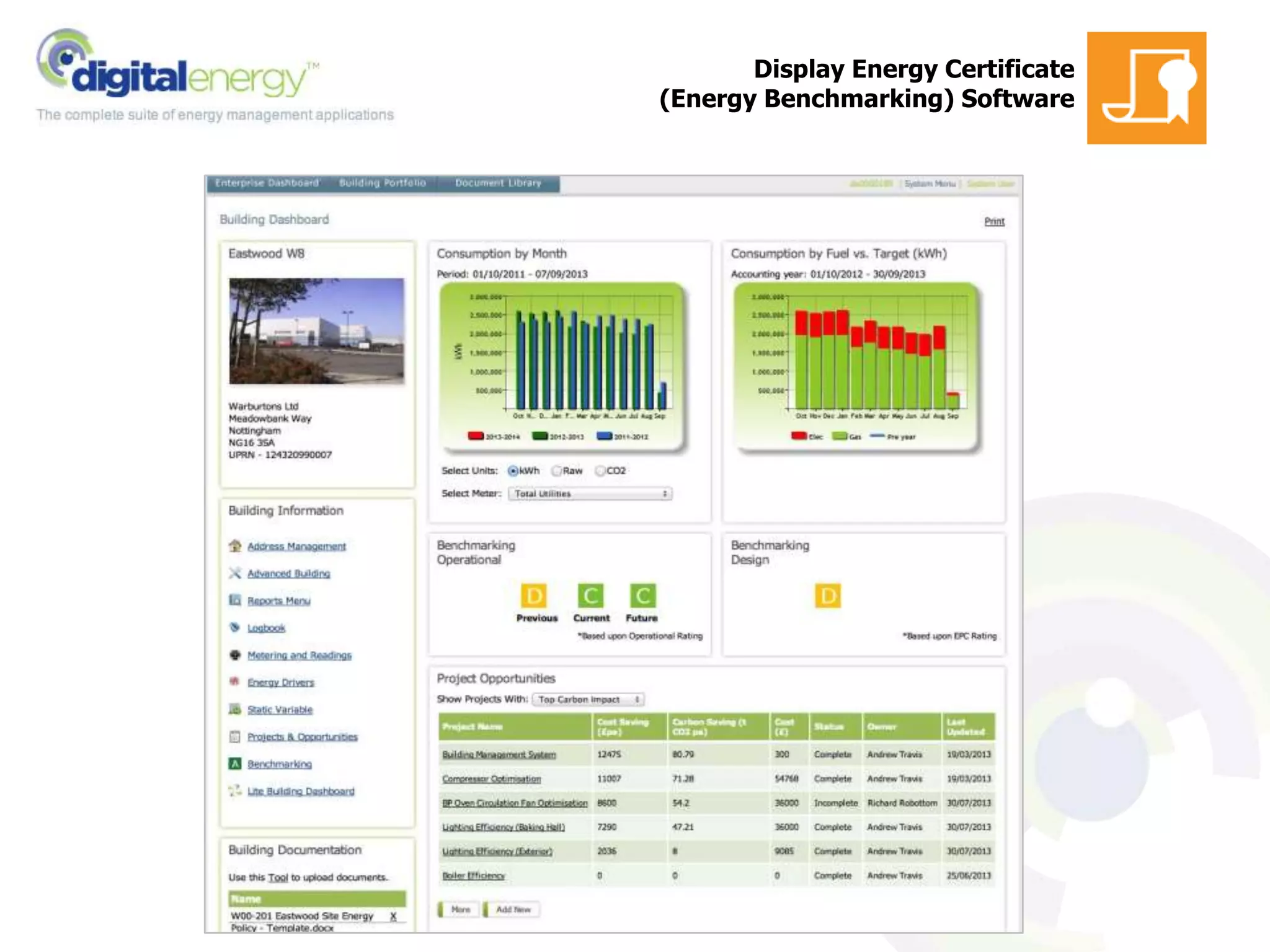Click the Metering and Readings icon
The width and height of the screenshot is (1270, 952).
click(235, 654)
